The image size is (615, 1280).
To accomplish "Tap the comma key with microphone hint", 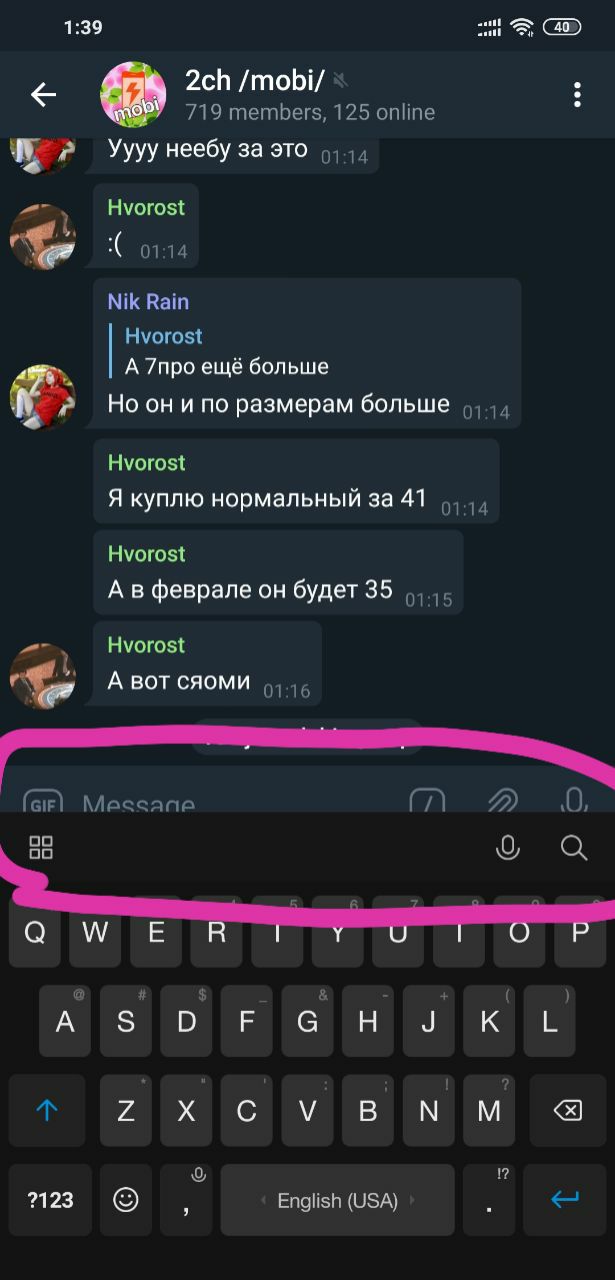I will click(187, 1200).
